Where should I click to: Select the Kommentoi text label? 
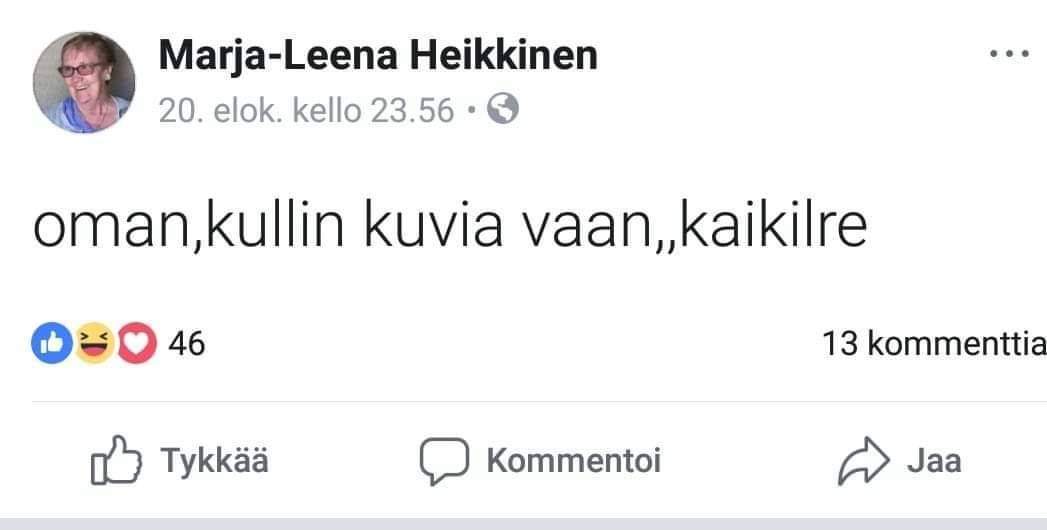point(573,461)
